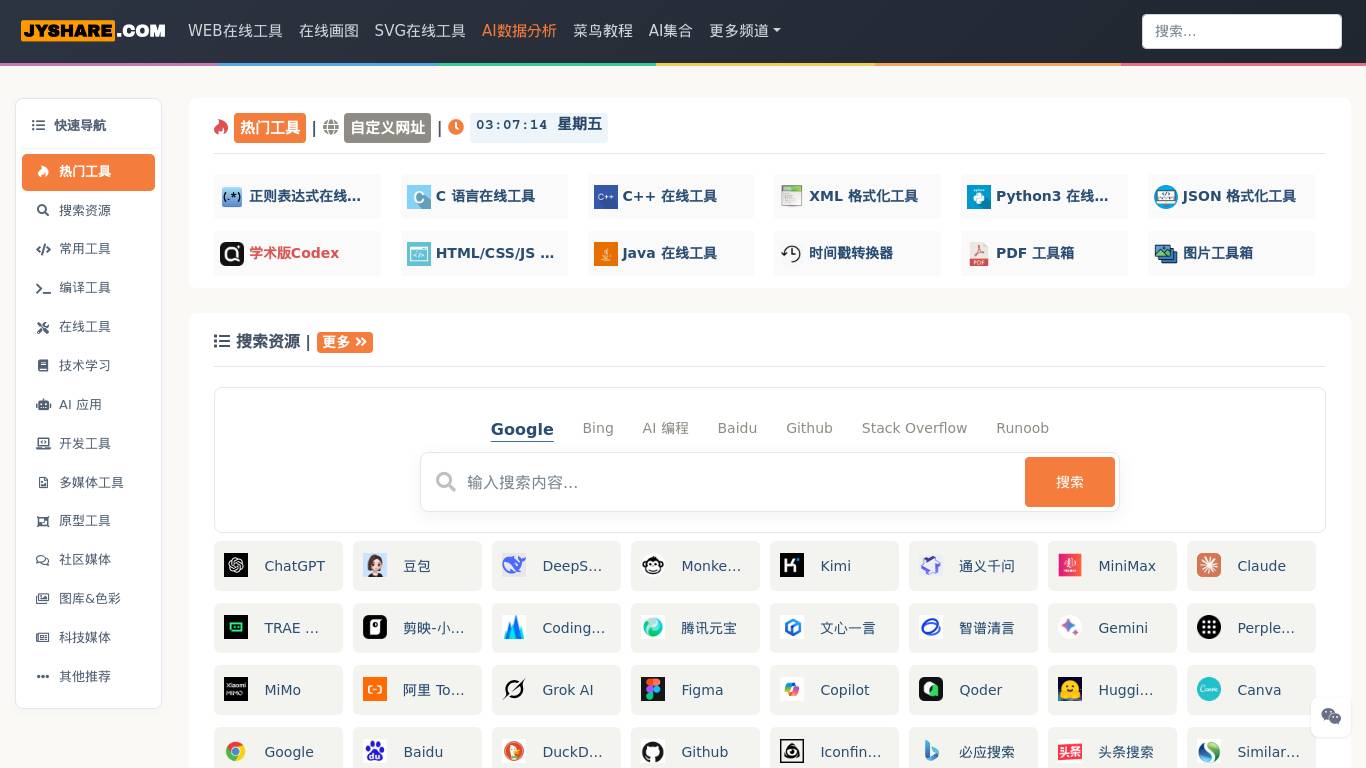Click the 输入搜索内容 search input

(740, 482)
